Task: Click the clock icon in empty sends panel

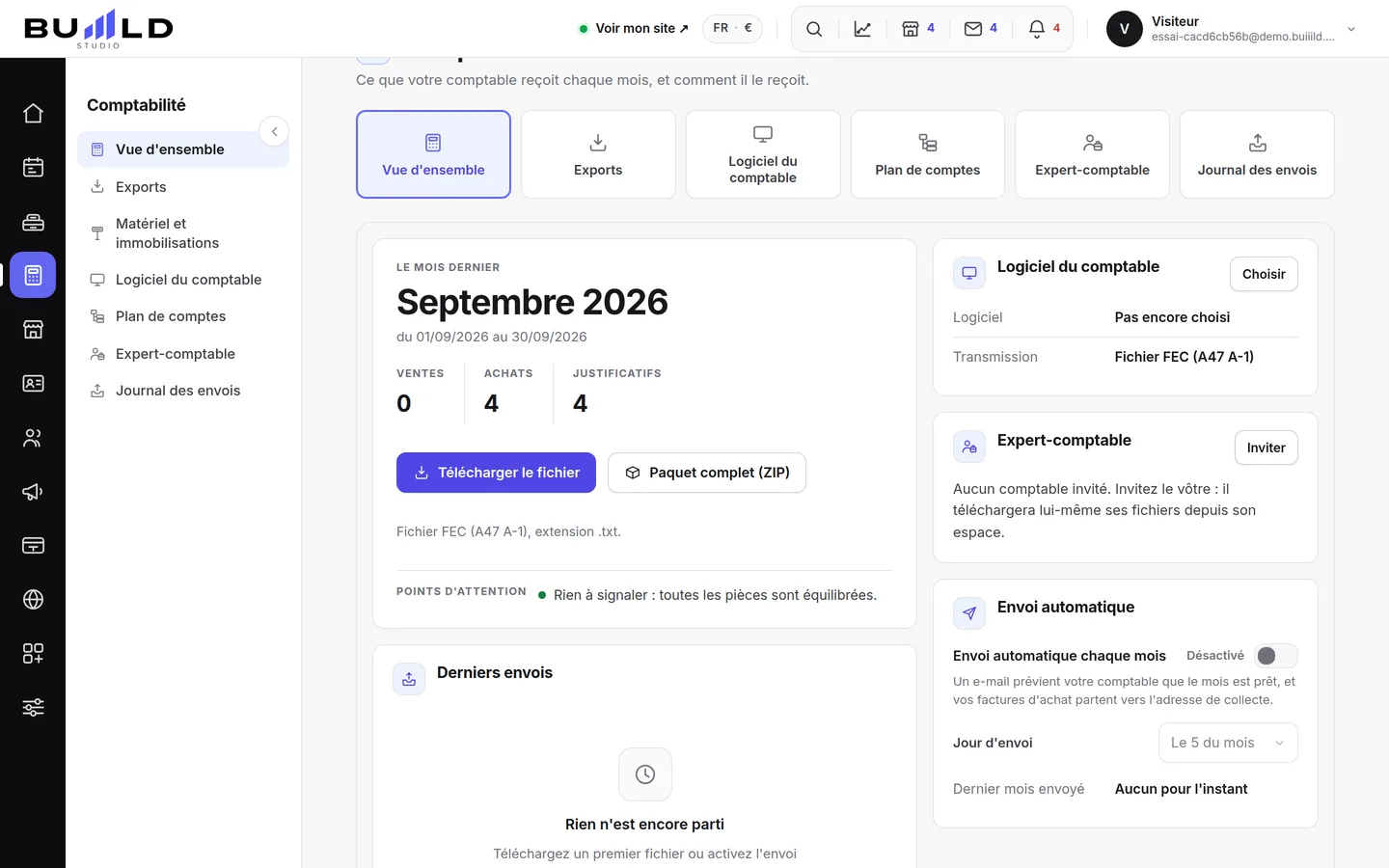Action: 645,774
